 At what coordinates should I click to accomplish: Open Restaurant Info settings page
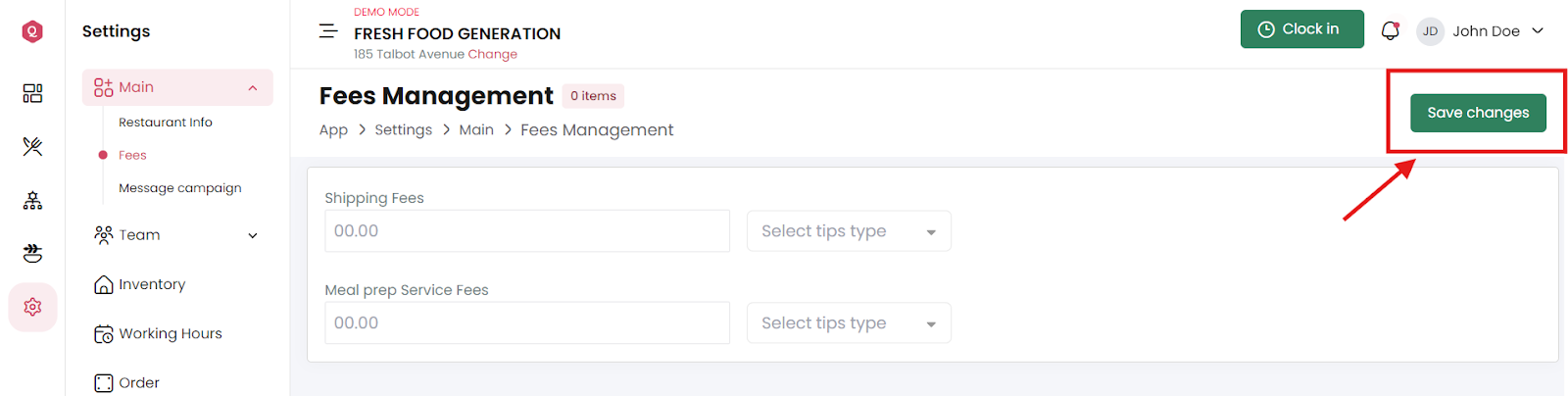pos(166,123)
